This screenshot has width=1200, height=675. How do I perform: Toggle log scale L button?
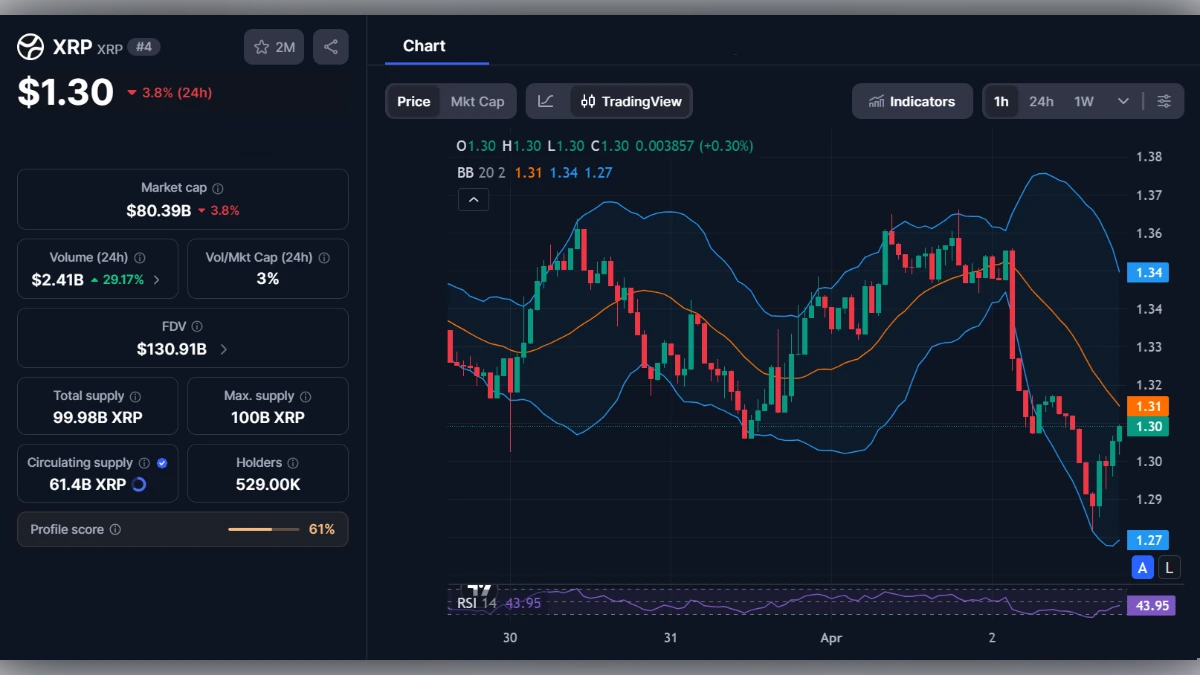pos(1170,568)
